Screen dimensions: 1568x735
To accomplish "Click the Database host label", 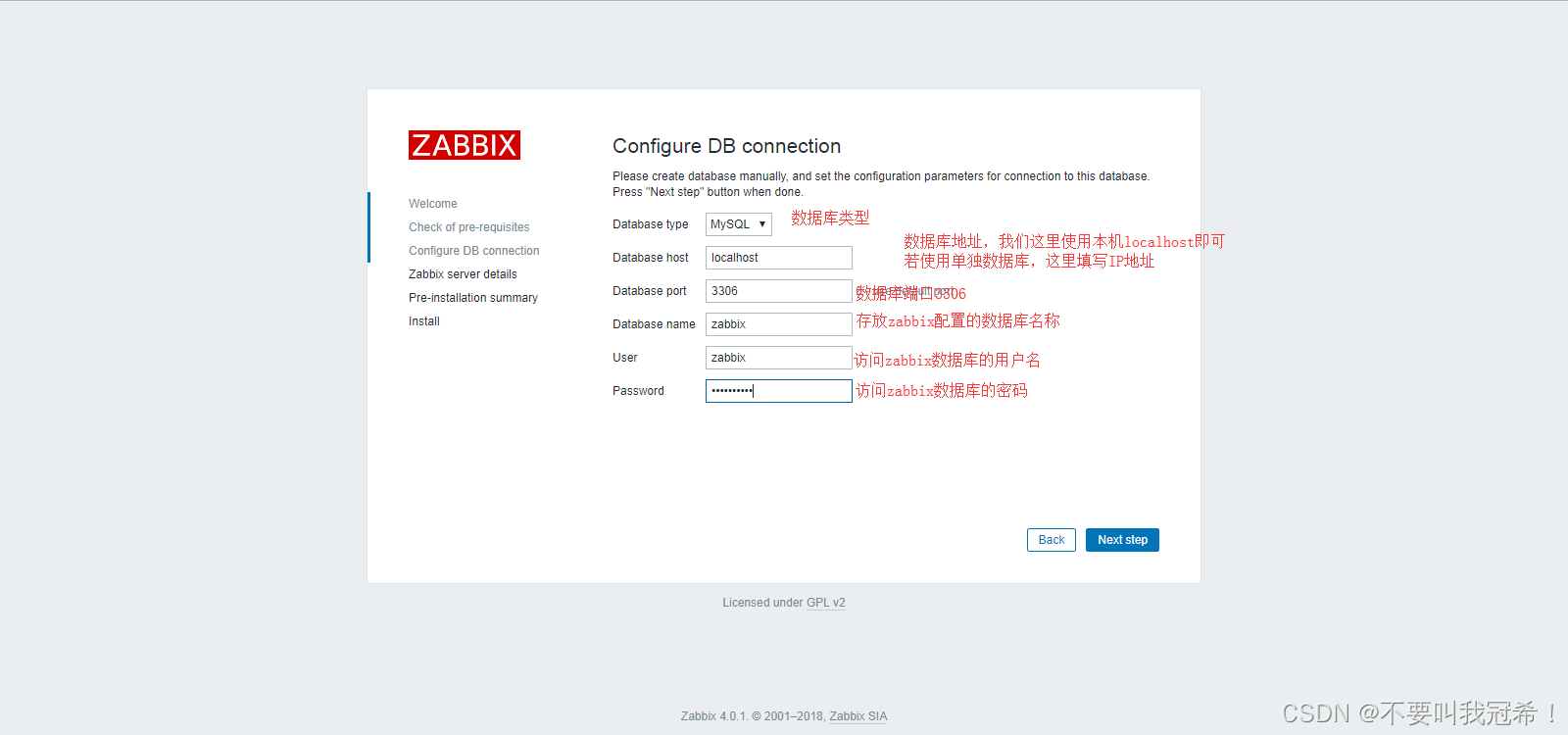I will point(651,258).
